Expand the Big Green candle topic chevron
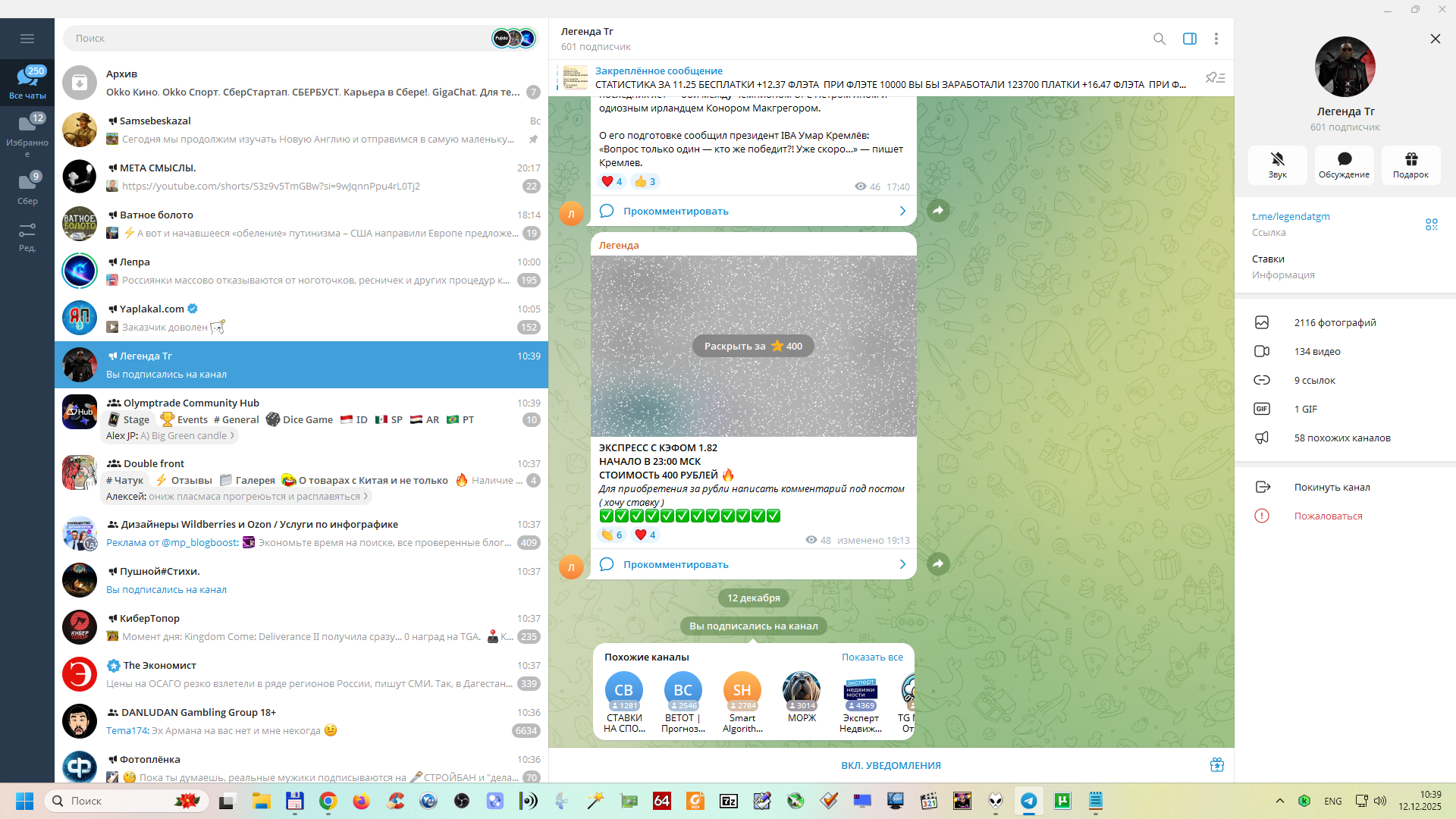This screenshot has height=819, width=1456. click(x=232, y=436)
